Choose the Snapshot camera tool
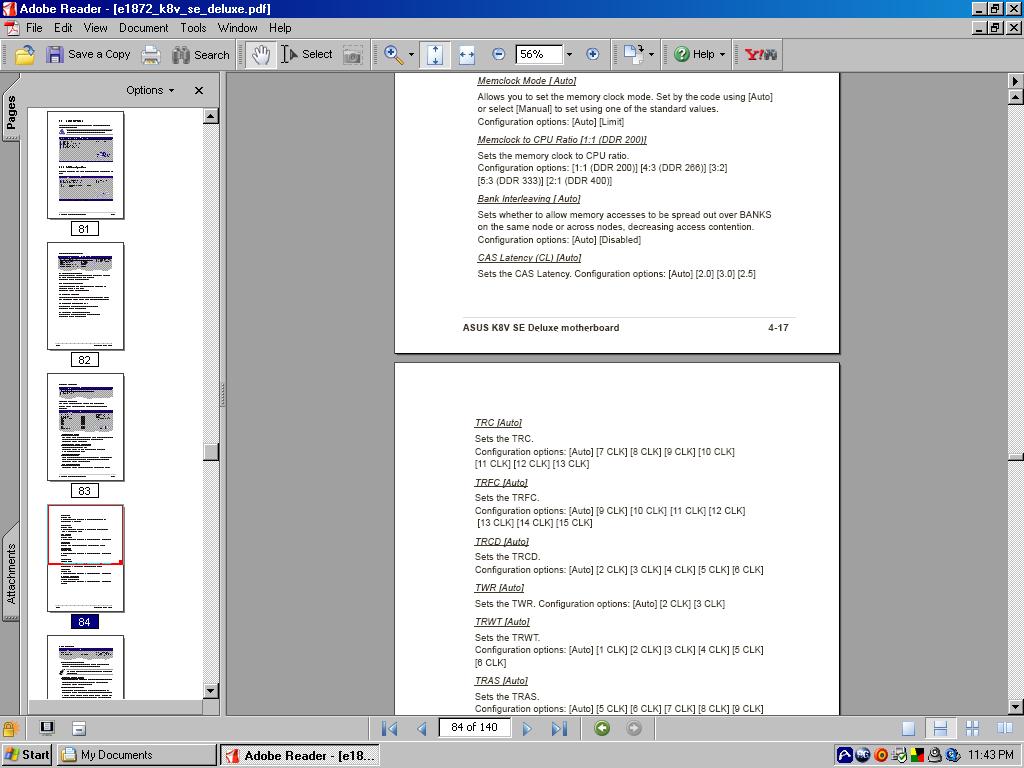 click(353, 55)
